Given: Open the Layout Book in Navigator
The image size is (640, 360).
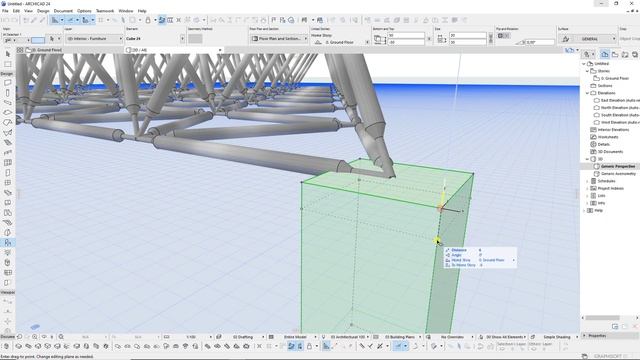Looking at the screenshot, I should [624, 54].
